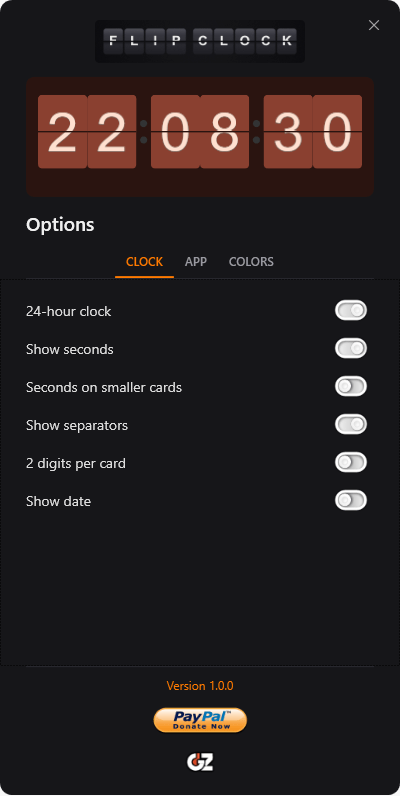Screen dimensions: 400x796
Task: Turn on the Show date switch
Action: point(351,501)
